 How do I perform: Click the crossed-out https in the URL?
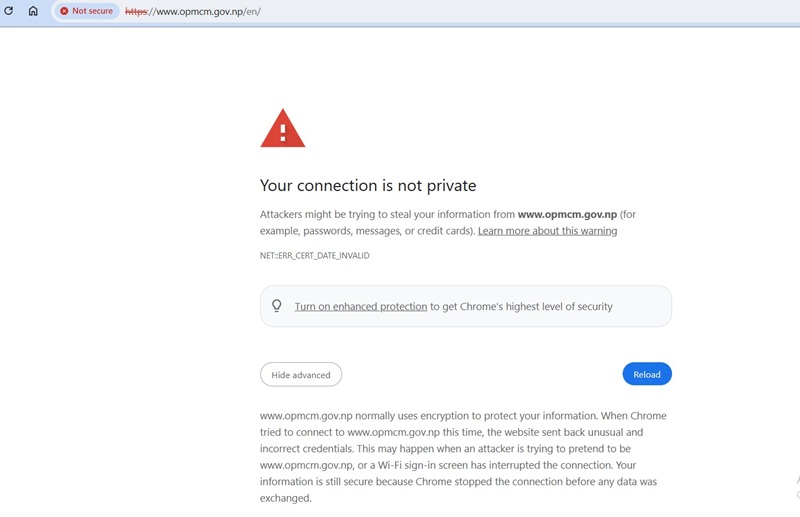coord(136,11)
